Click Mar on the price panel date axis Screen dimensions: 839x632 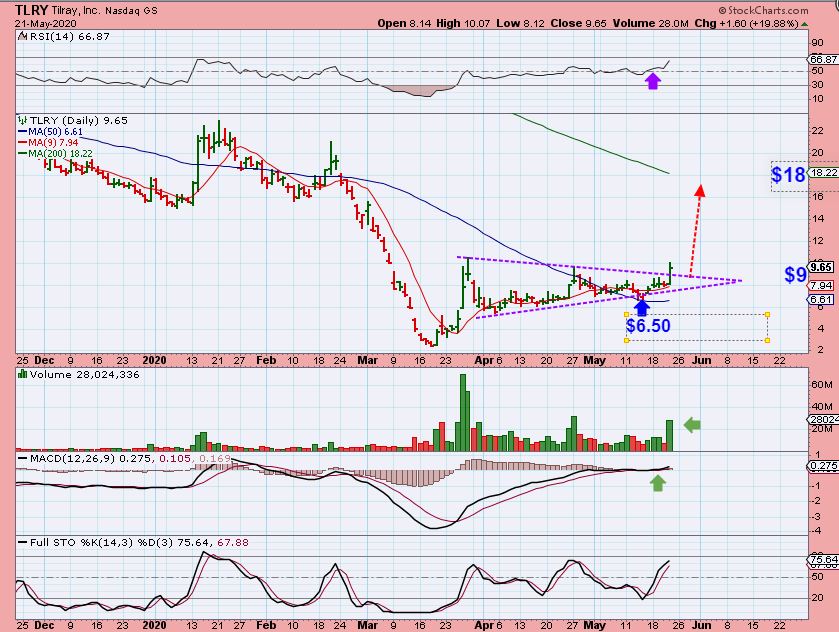click(x=367, y=360)
